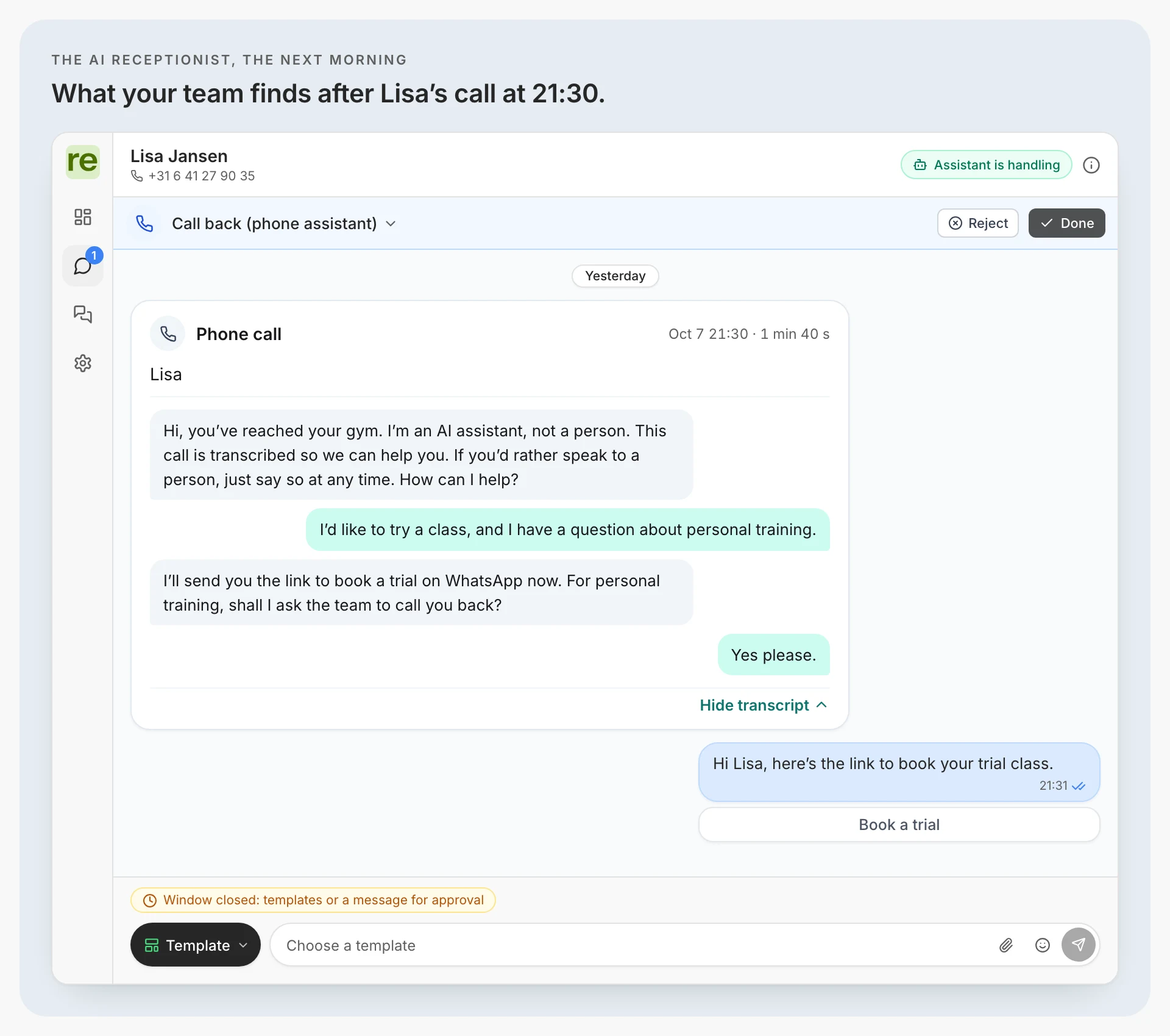Click the 'Lisa Jansen' contact name
1170x1036 pixels.
click(179, 156)
